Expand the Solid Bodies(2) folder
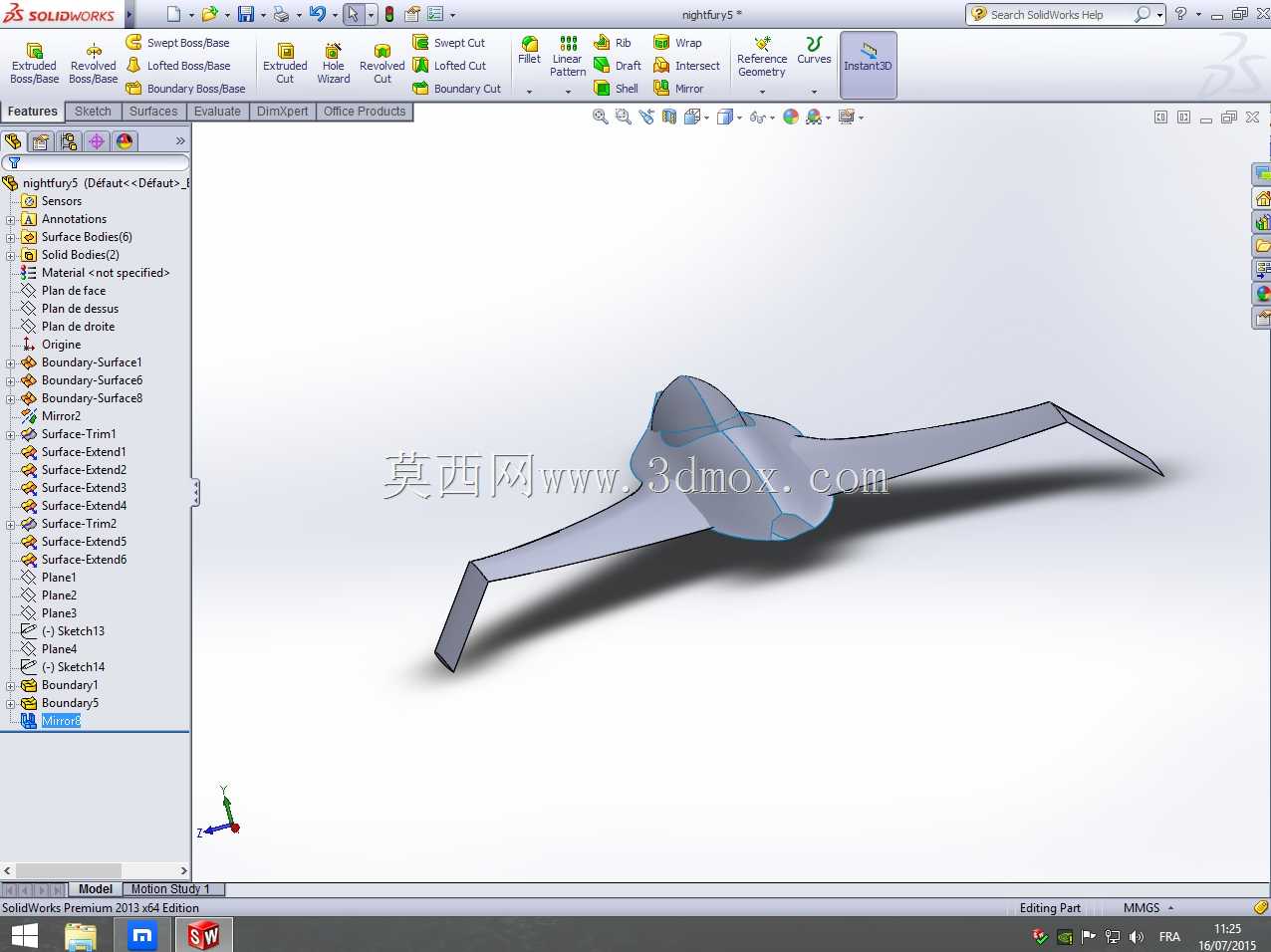The image size is (1271, 952). click(11, 255)
